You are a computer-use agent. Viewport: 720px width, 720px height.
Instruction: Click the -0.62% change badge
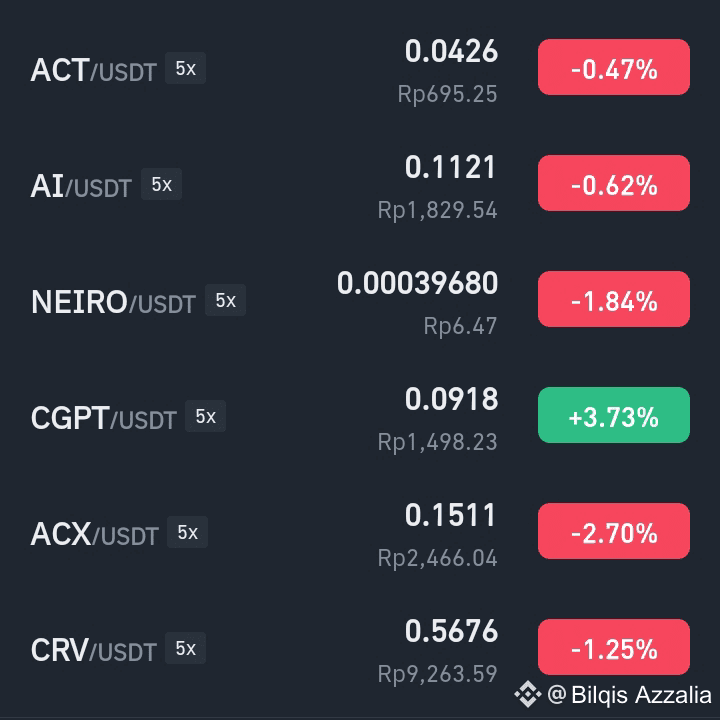tap(613, 183)
